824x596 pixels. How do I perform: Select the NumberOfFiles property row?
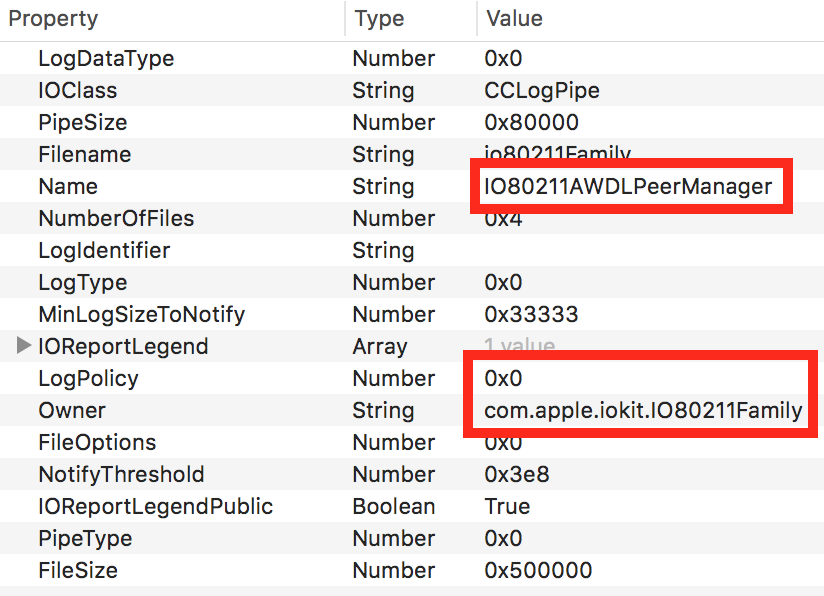pos(116,218)
